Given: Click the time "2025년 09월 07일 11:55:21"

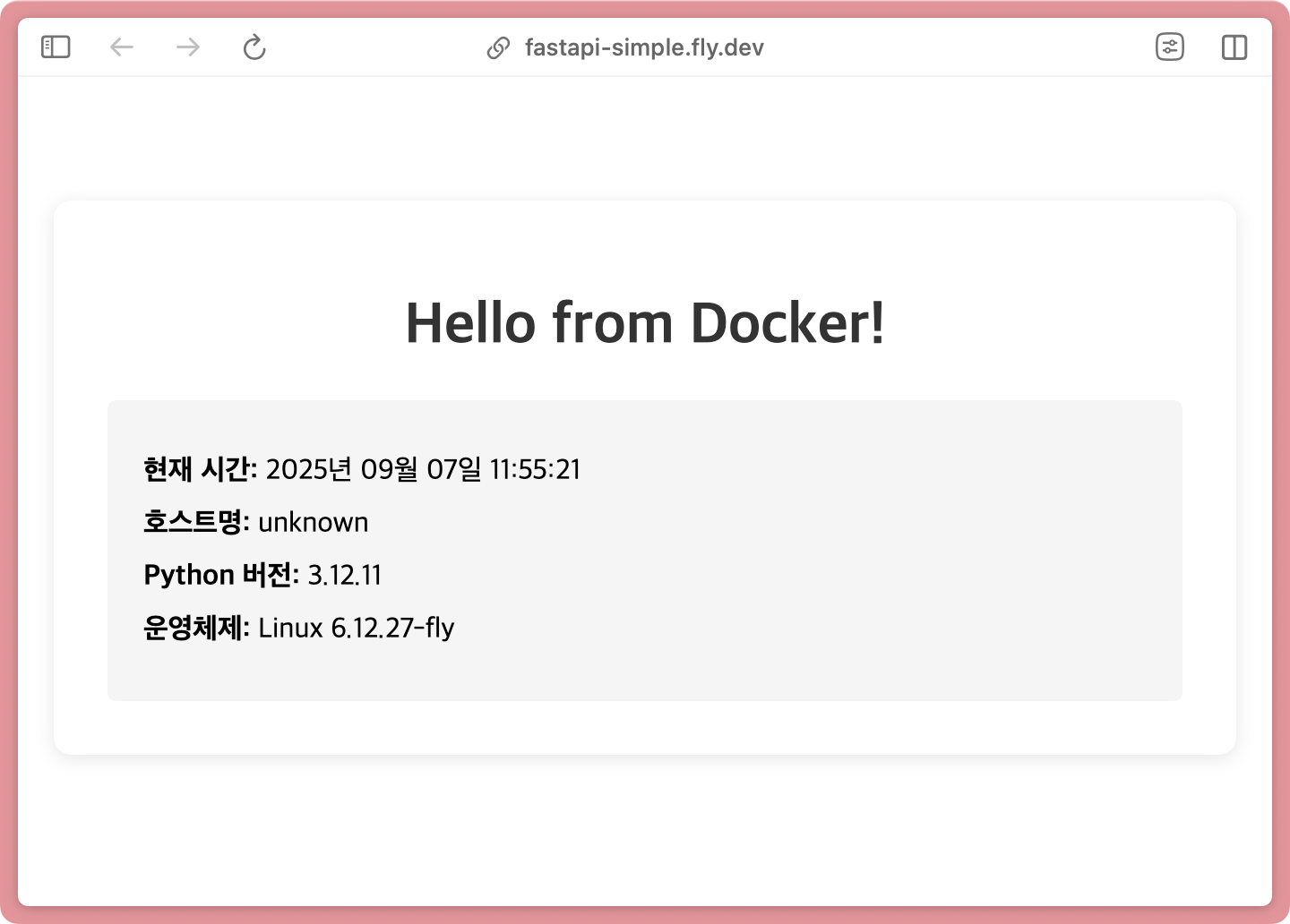Looking at the screenshot, I should [x=424, y=469].
